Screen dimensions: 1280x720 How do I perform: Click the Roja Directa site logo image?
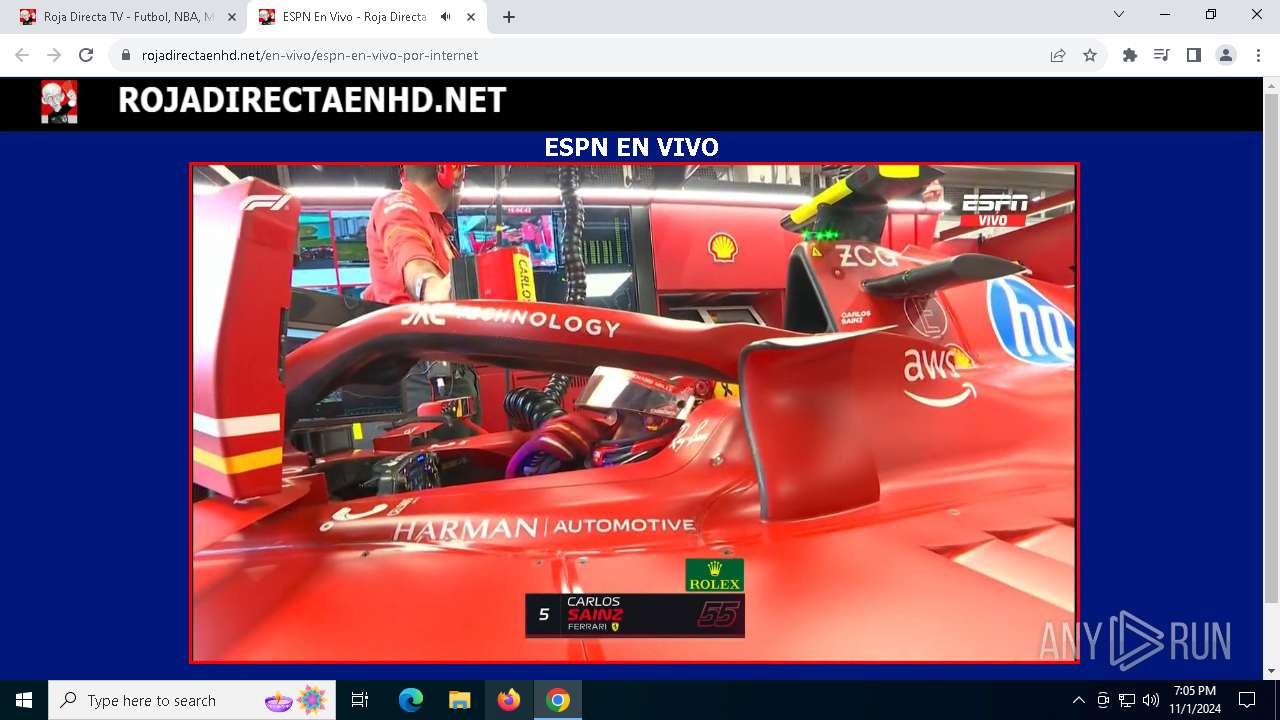[59, 102]
